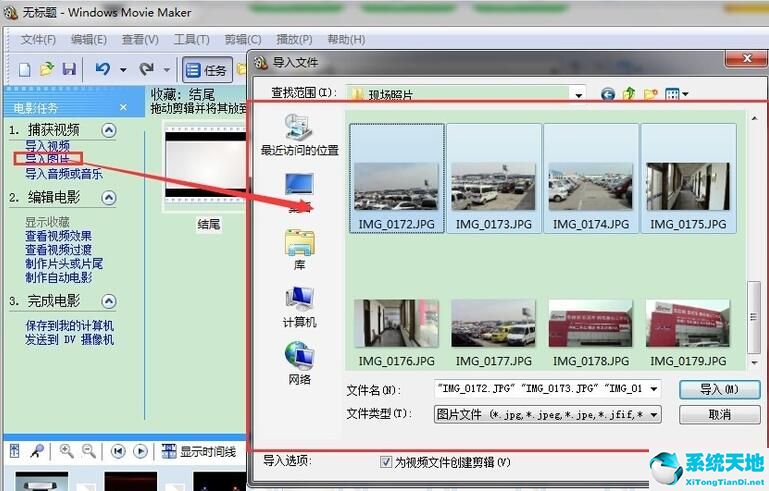Click the Undo arrow icon

[103, 69]
